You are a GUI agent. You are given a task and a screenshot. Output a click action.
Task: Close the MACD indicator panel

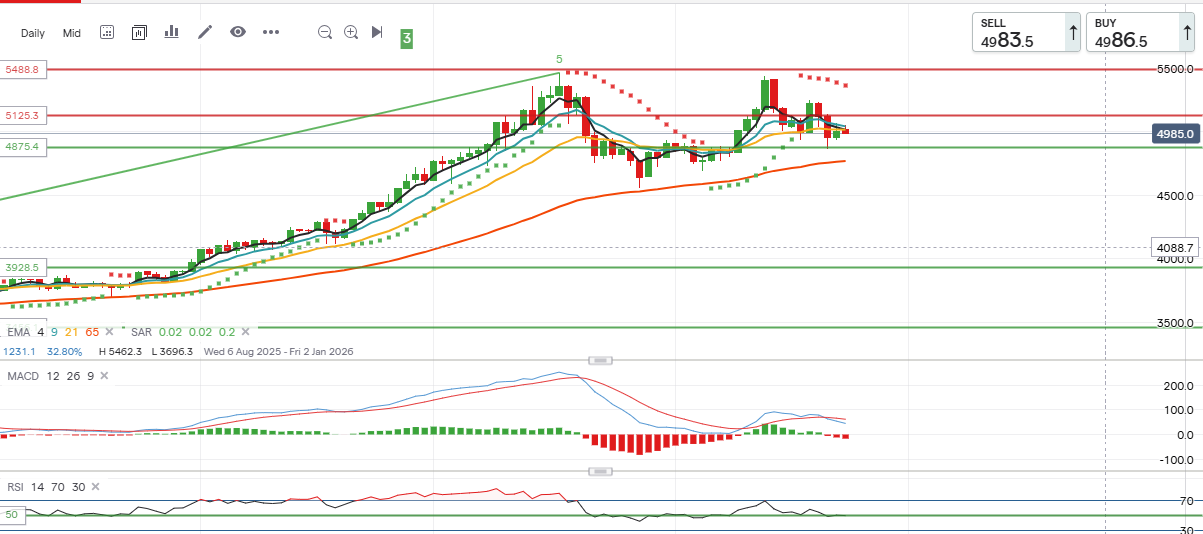tap(102, 376)
